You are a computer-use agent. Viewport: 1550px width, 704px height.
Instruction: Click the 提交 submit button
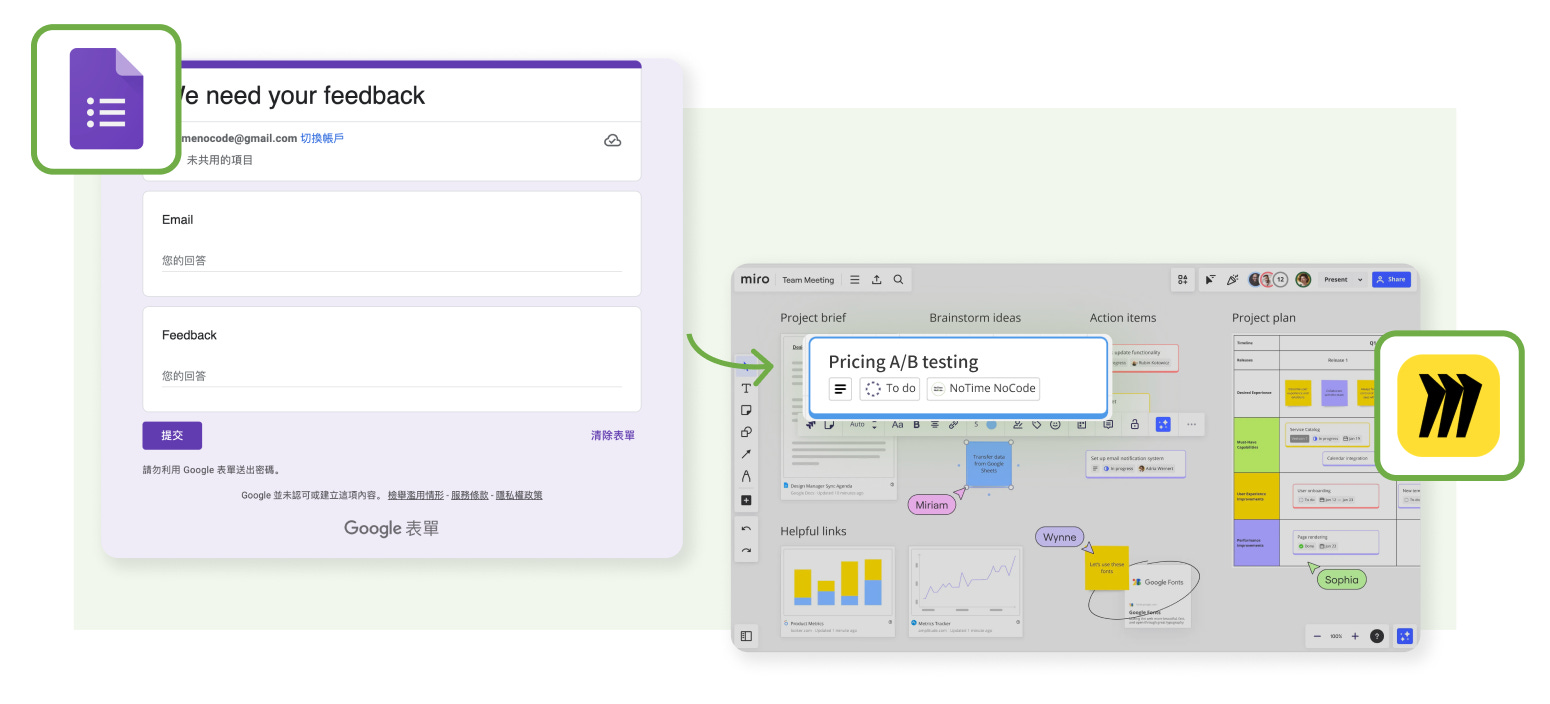[172, 436]
